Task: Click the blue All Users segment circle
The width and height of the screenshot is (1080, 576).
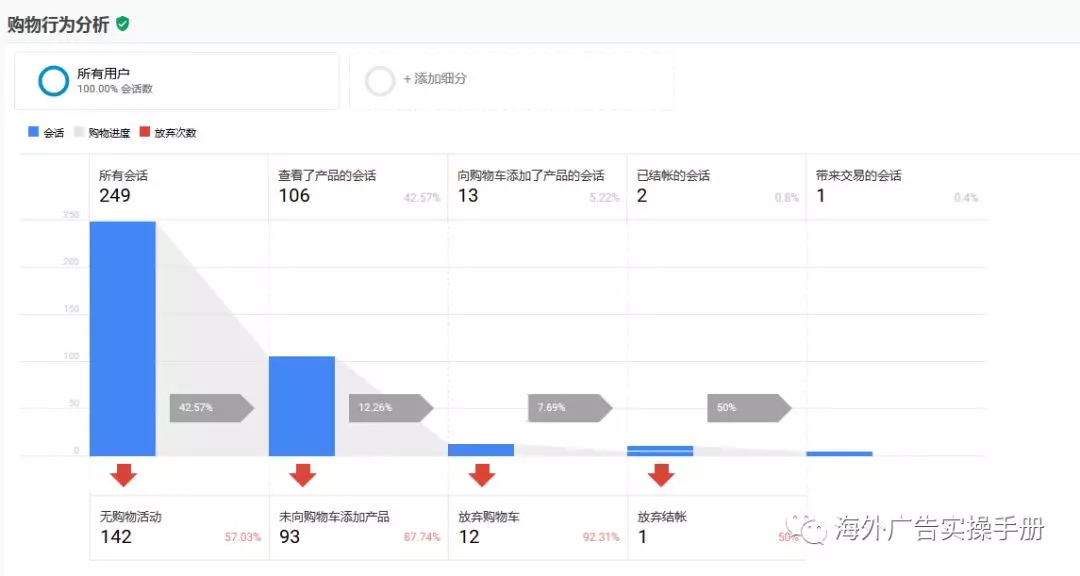Action: tap(53, 81)
